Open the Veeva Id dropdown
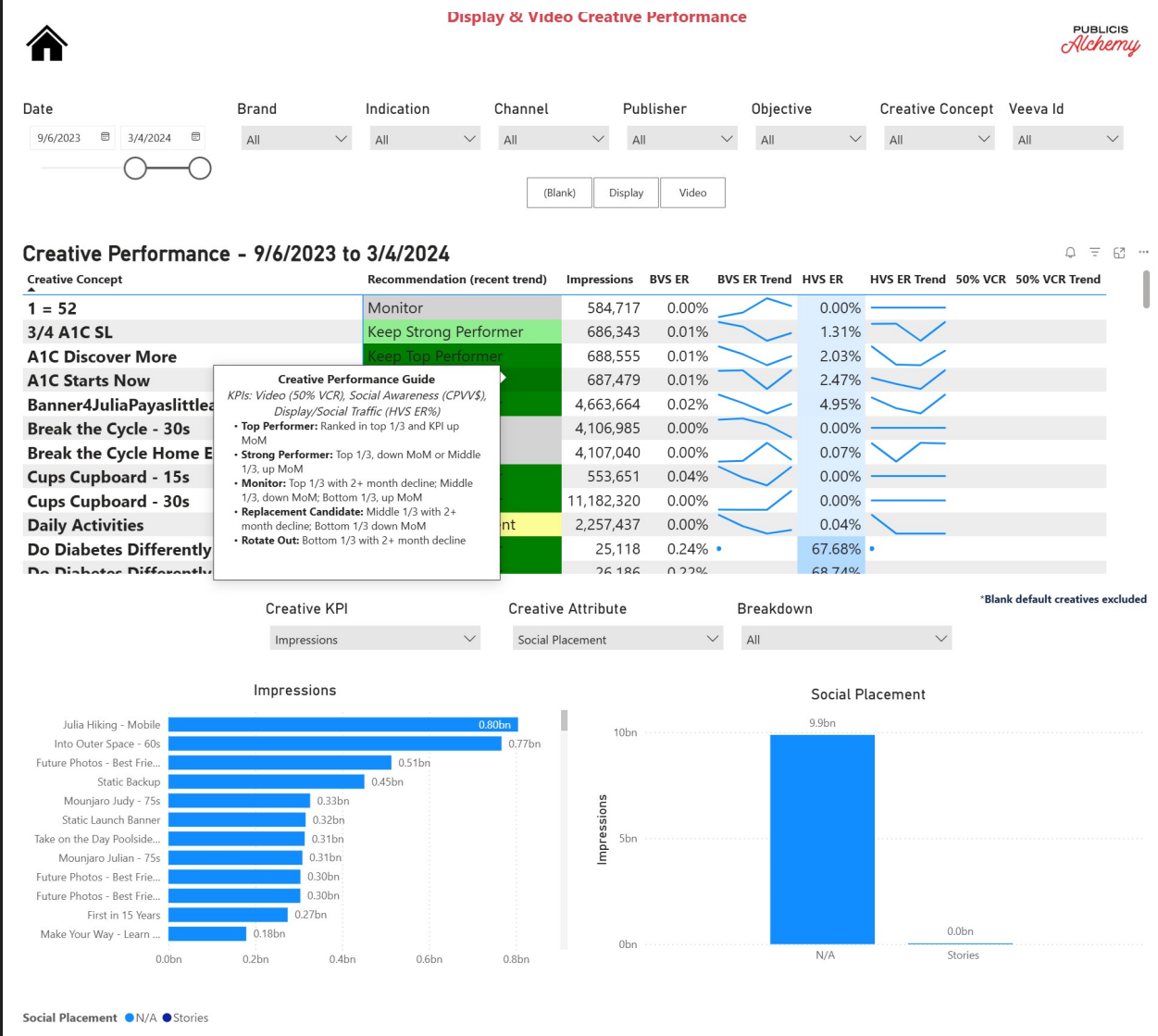Image resolution: width=1158 pixels, height=1036 pixels. click(x=1067, y=139)
